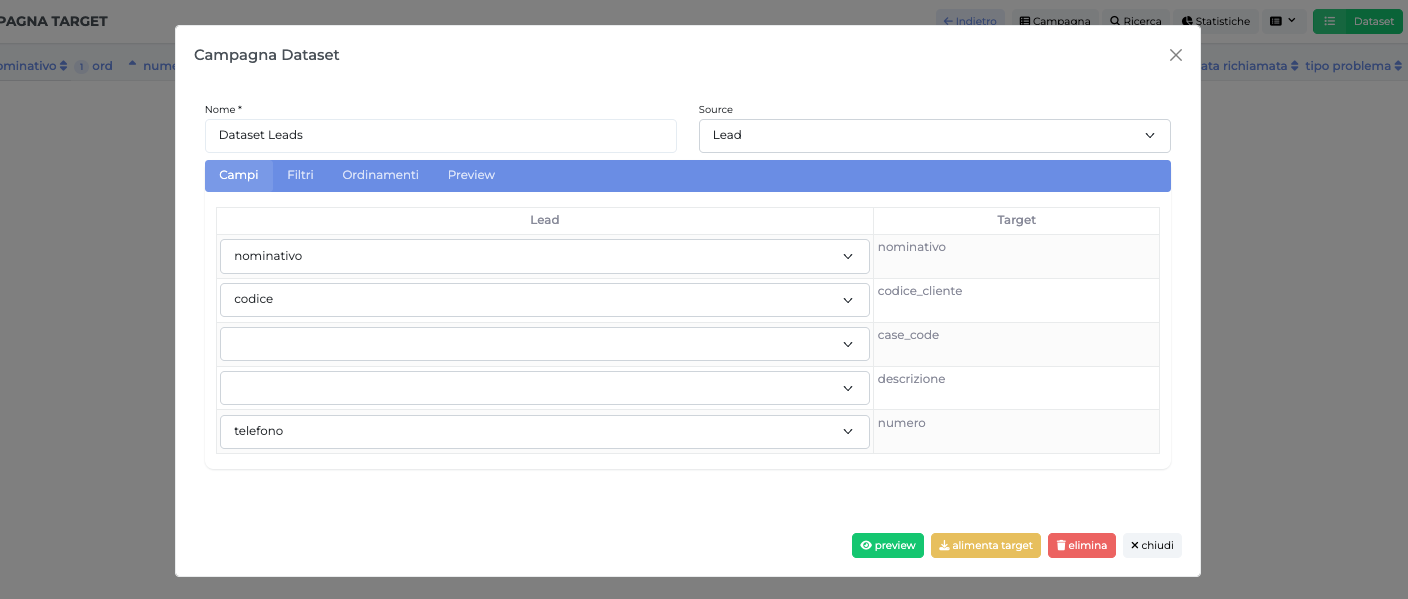The image size is (1408, 599).
Task: Click the Campagna toolbar button in the background
Action: click(x=1055, y=21)
